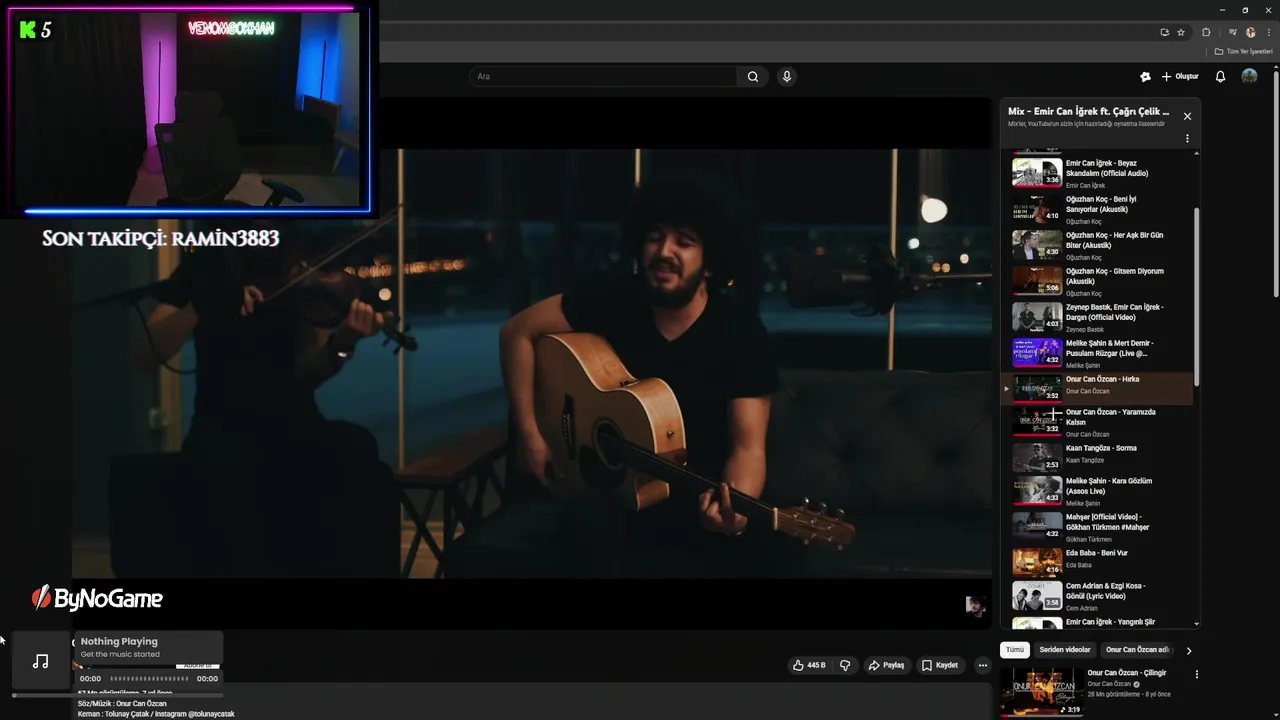
Task: Open more actions ellipsis beside Kaydet
Action: pos(983,665)
